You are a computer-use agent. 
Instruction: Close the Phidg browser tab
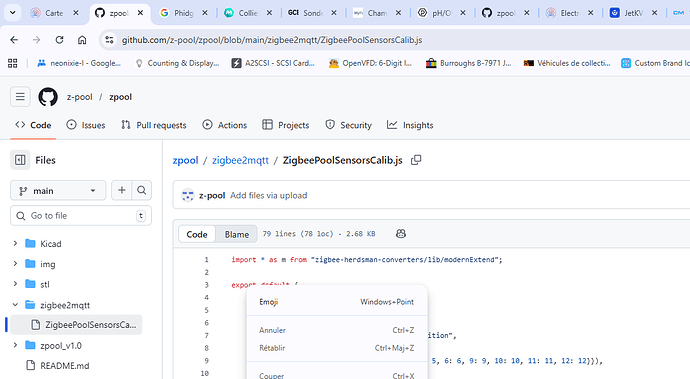205,13
